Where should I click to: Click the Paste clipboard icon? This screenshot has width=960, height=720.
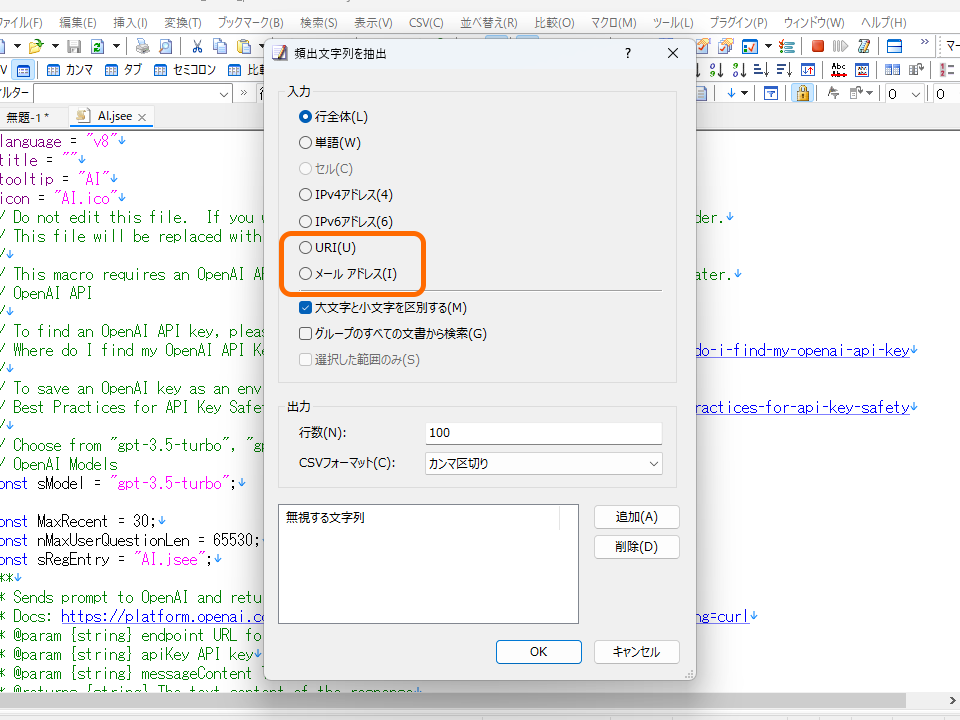244,46
